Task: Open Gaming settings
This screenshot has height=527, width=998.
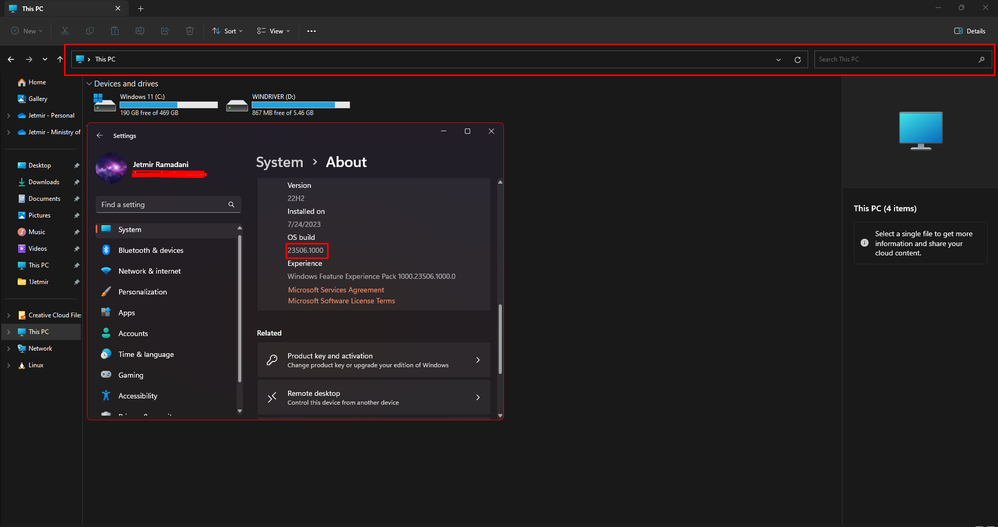Action: pyautogui.click(x=168, y=375)
